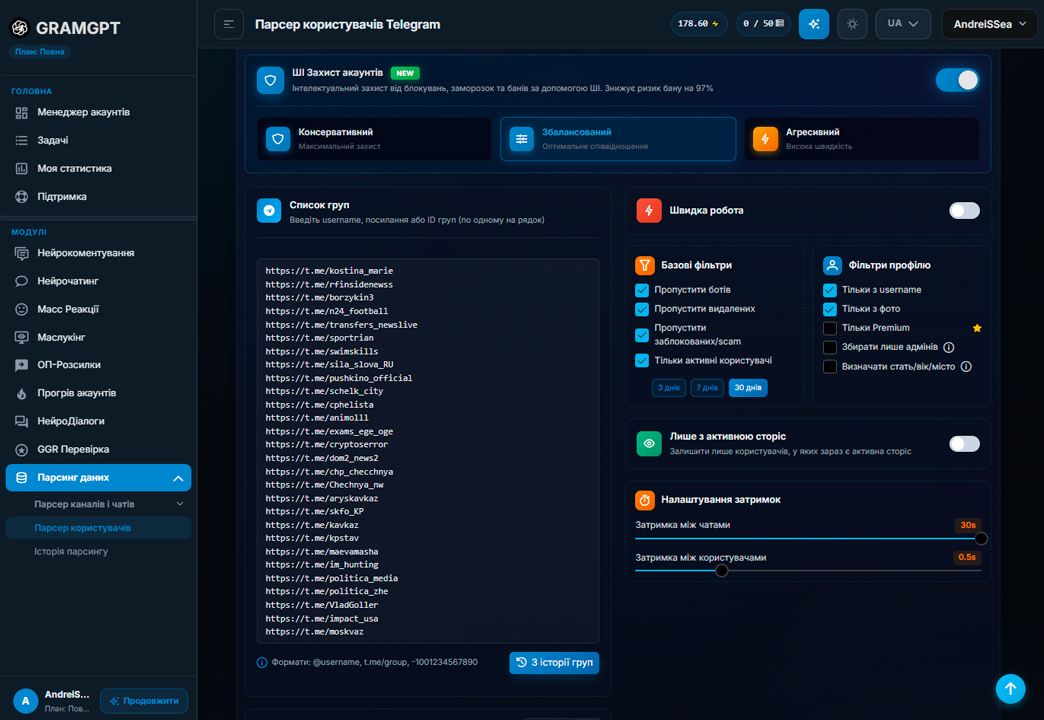Disable the ШІ Захист акаунтів toggle

pos(957,81)
